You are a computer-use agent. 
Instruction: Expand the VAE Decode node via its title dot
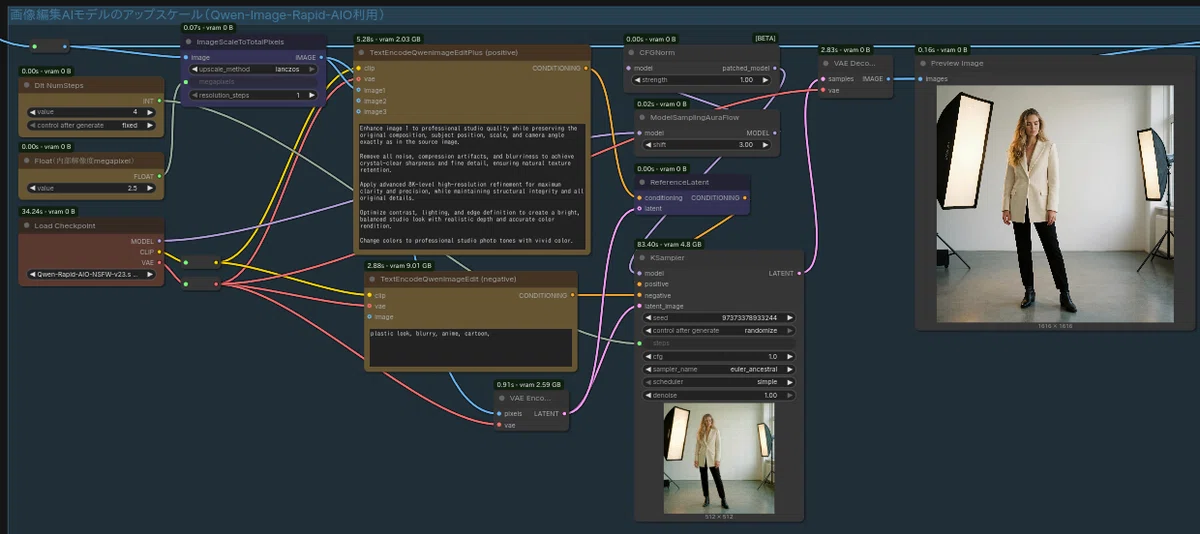click(x=826, y=62)
